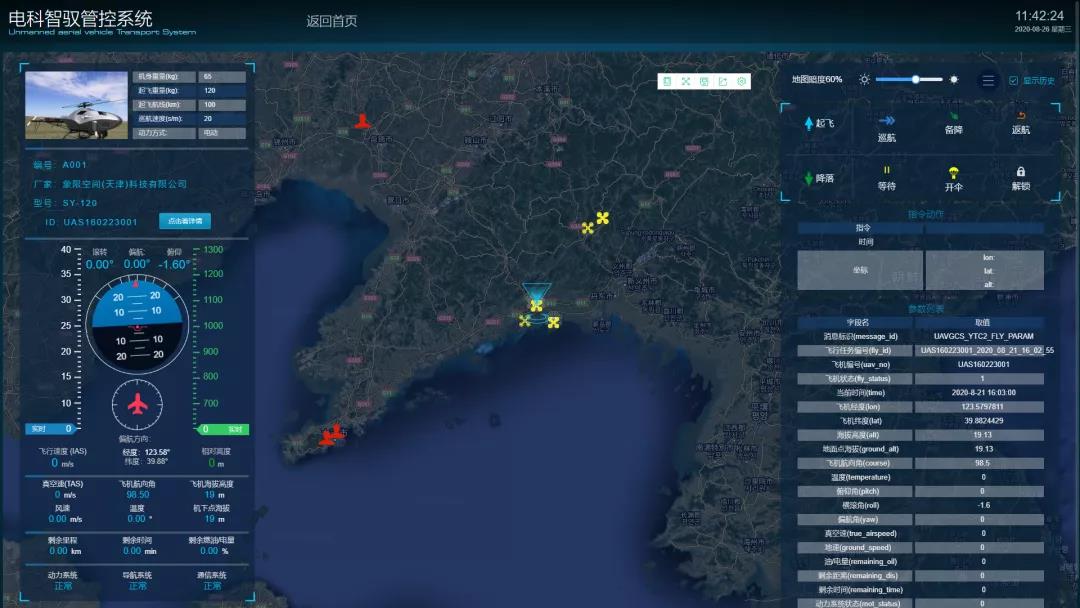The image size is (1080, 608).
Task: Click the 降落 landing arrow icon
Action: tap(809, 178)
